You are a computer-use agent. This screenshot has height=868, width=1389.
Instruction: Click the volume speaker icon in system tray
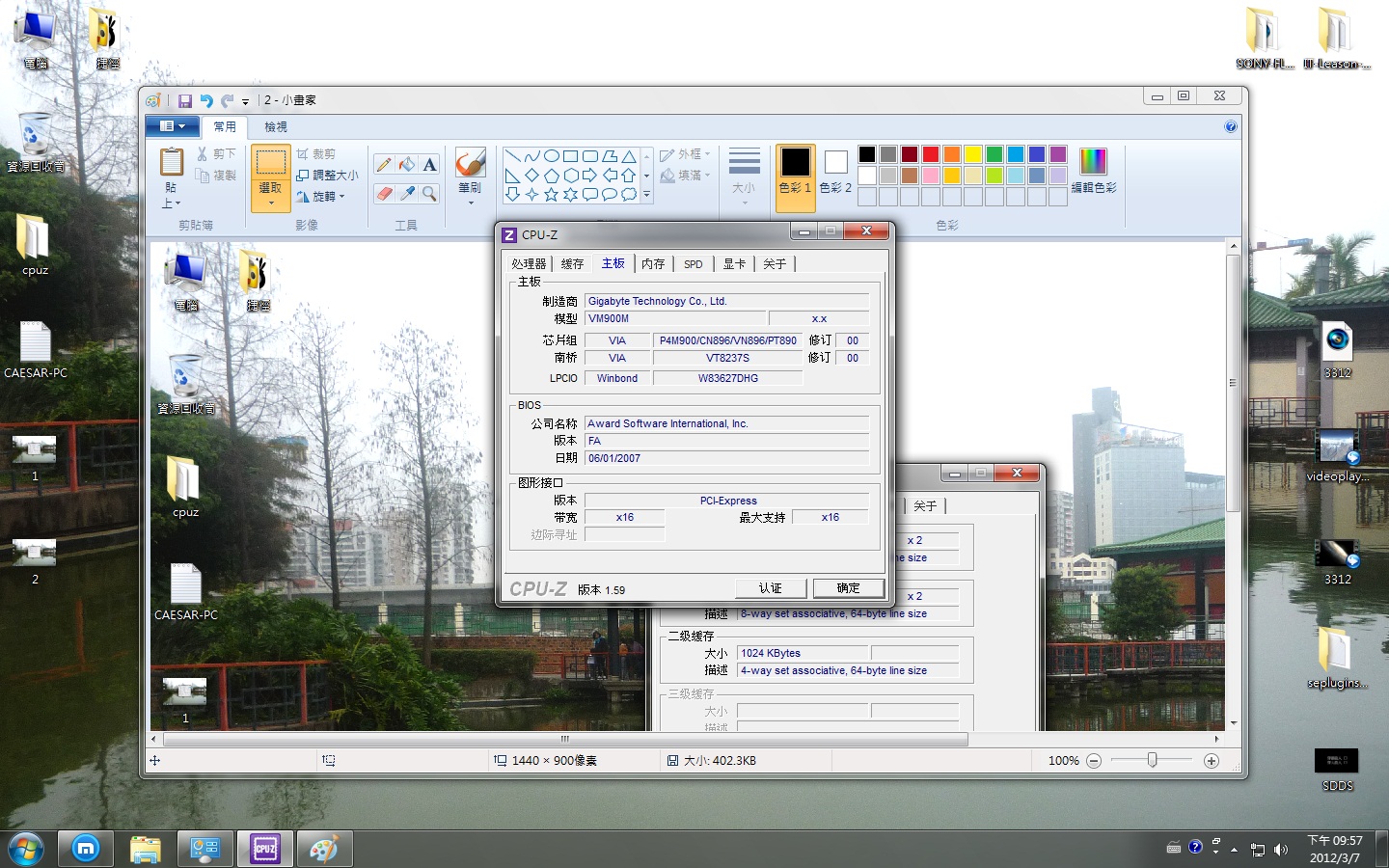(1280, 850)
